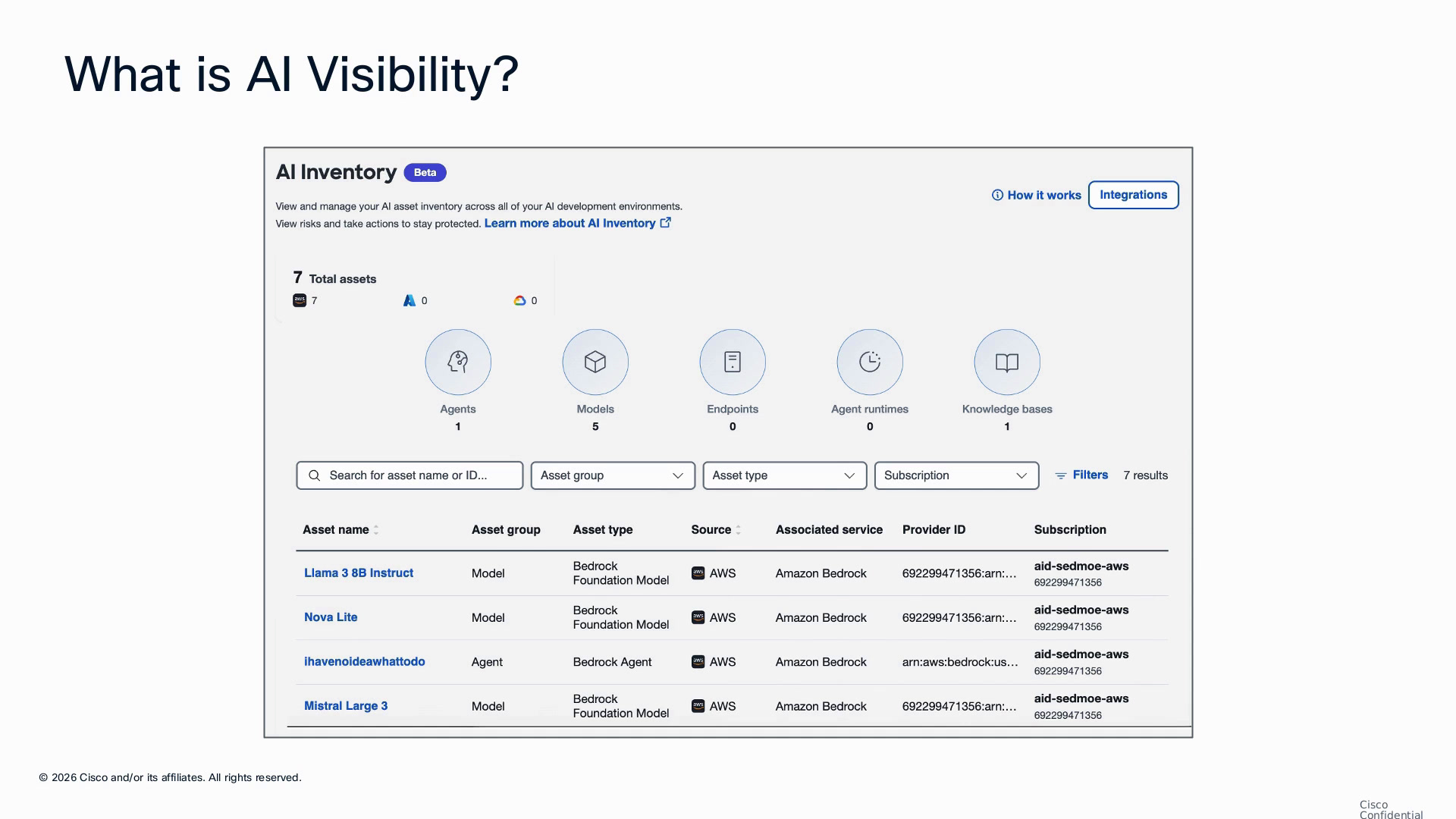Click the AWS icon in Llama 3 8B Instruct row

click(x=698, y=573)
